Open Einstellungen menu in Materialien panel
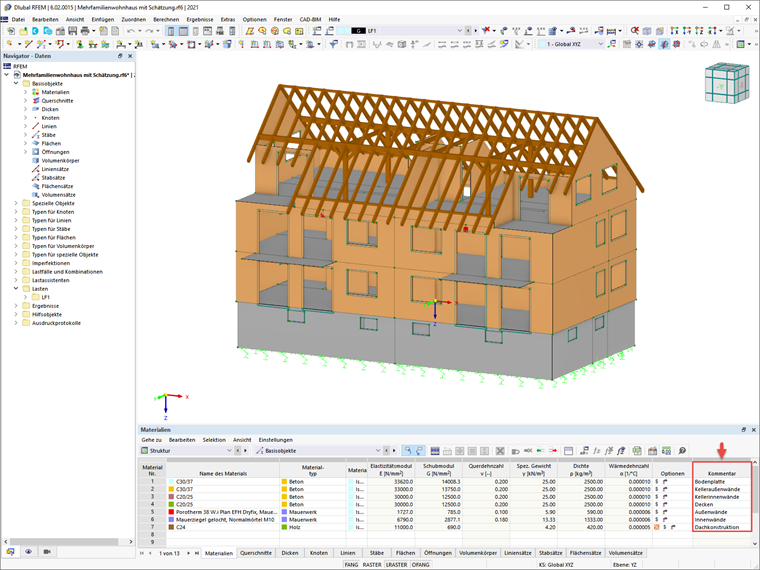 (275, 440)
